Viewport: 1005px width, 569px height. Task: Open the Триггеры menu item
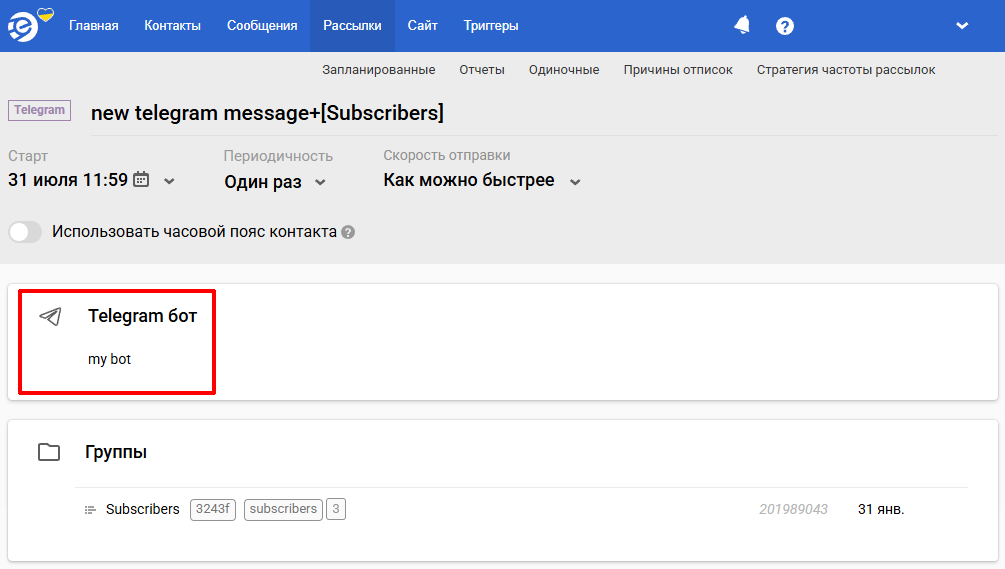pyautogui.click(x=491, y=26)
